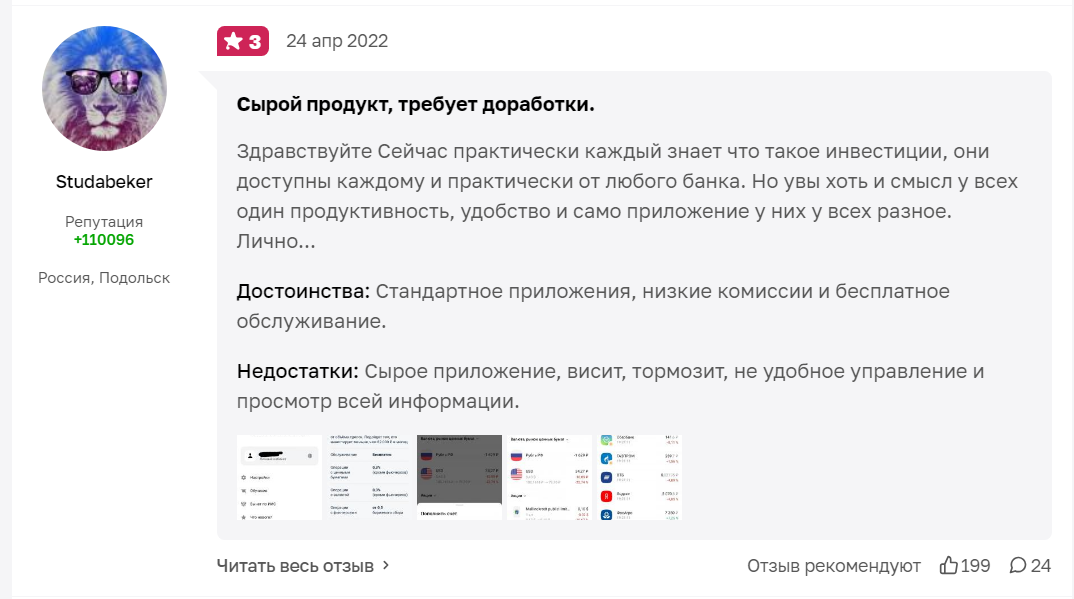Screen dimensions: 1074x599
Task: Open fifth thumbnail with stock list icons
Action: pyautogui.click(x=639, y=477)
